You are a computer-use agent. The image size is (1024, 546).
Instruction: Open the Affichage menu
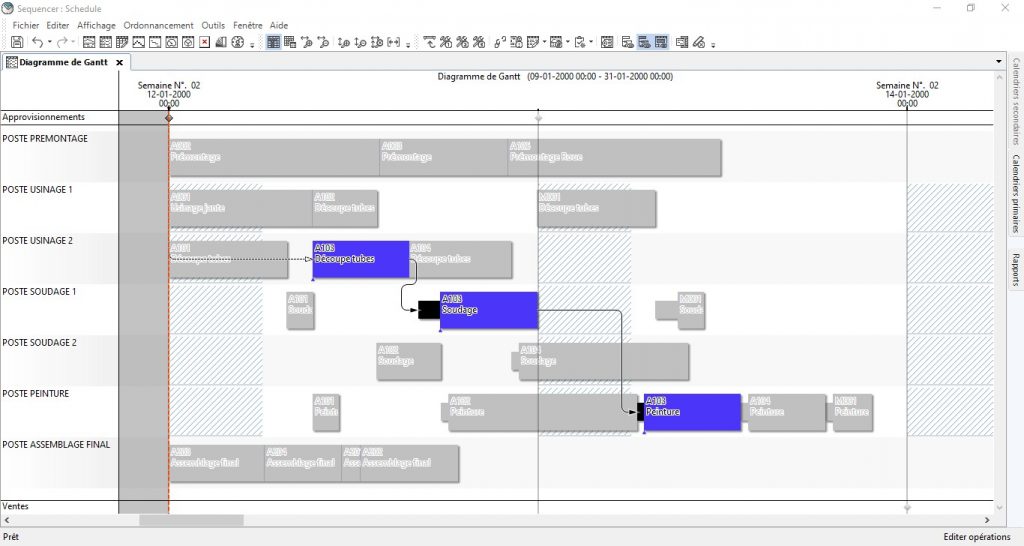[96, 25]
